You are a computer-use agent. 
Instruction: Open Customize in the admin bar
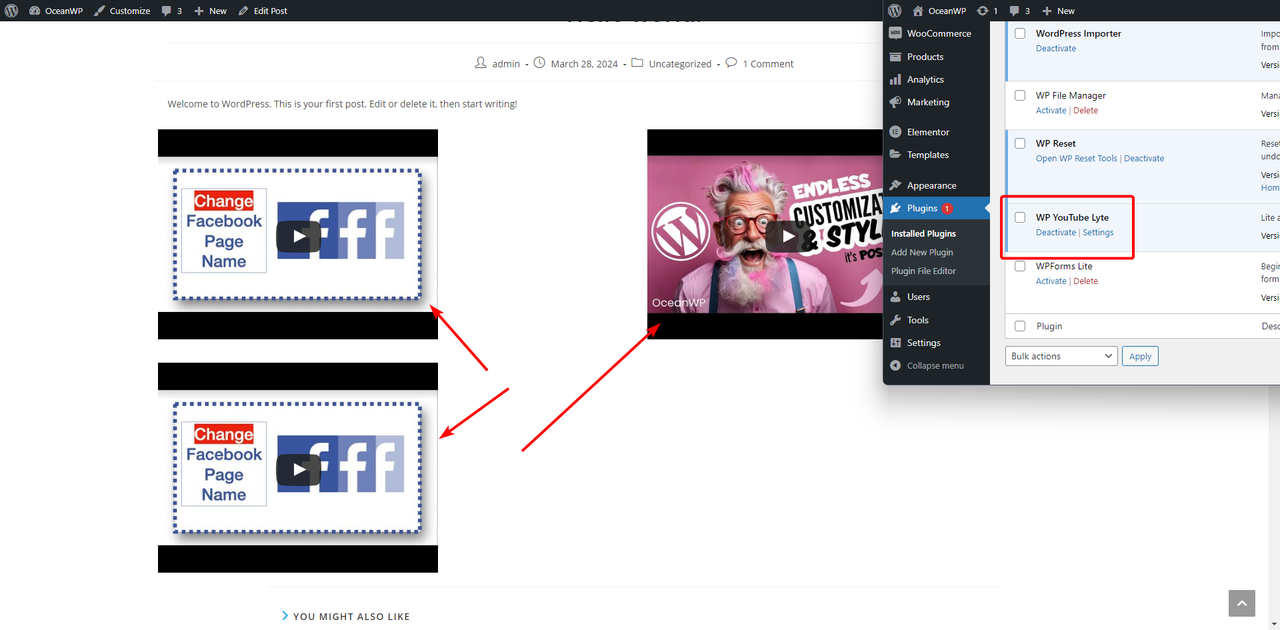pos(122,11)
